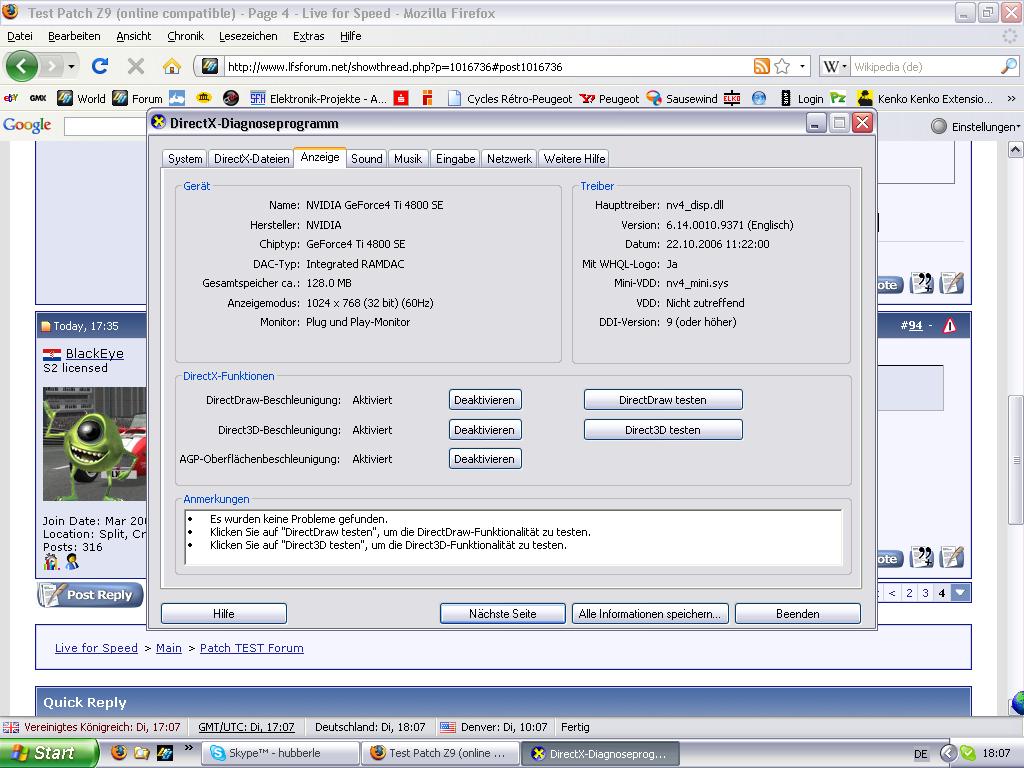Expand quick launch chevron in taskbar
This screenshot has height=768, width=1024.
[189, 747]
